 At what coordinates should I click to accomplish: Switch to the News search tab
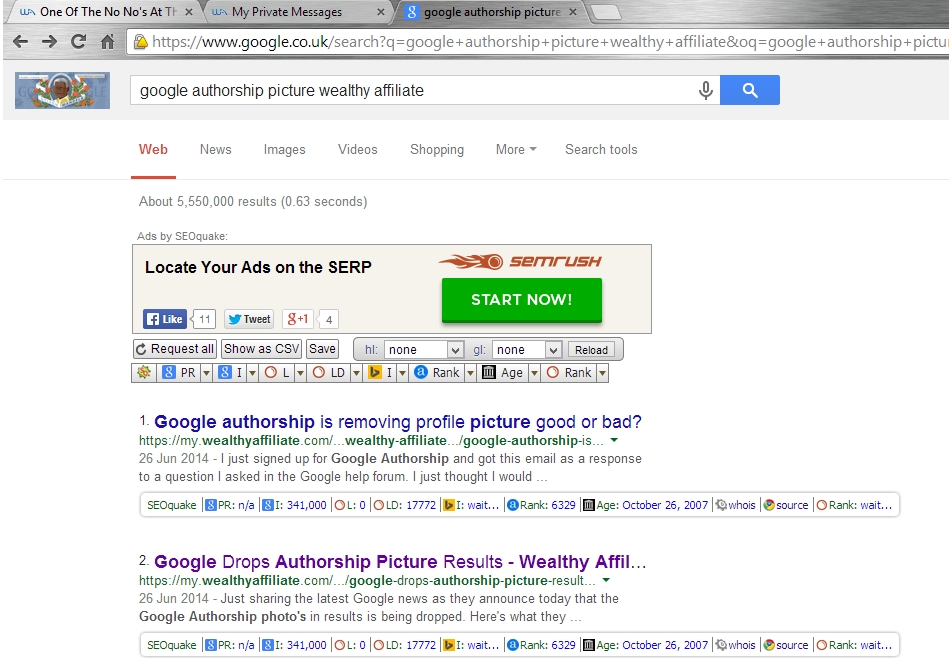pos(215,150)
